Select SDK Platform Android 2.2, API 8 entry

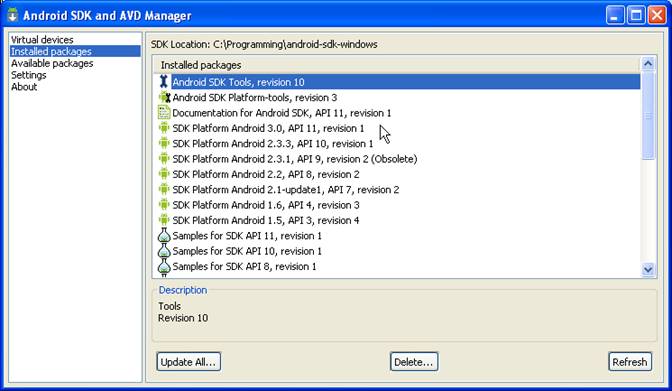(x=266, y=174)
